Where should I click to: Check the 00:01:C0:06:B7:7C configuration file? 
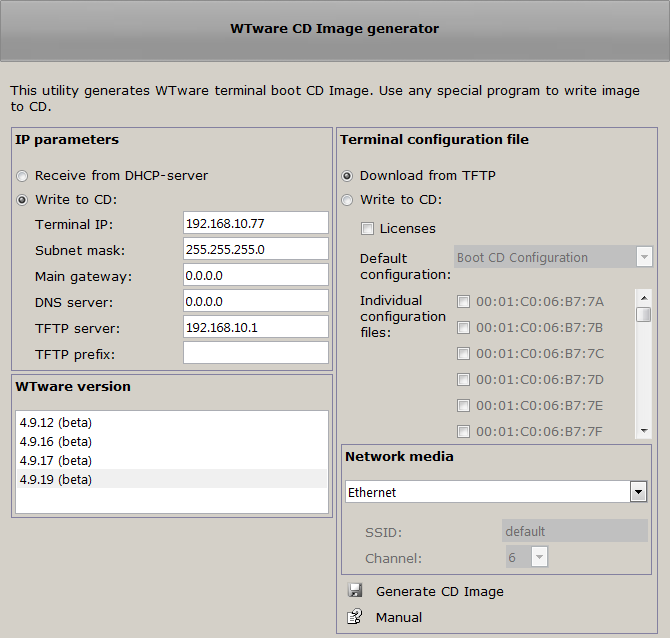point(463,354)
